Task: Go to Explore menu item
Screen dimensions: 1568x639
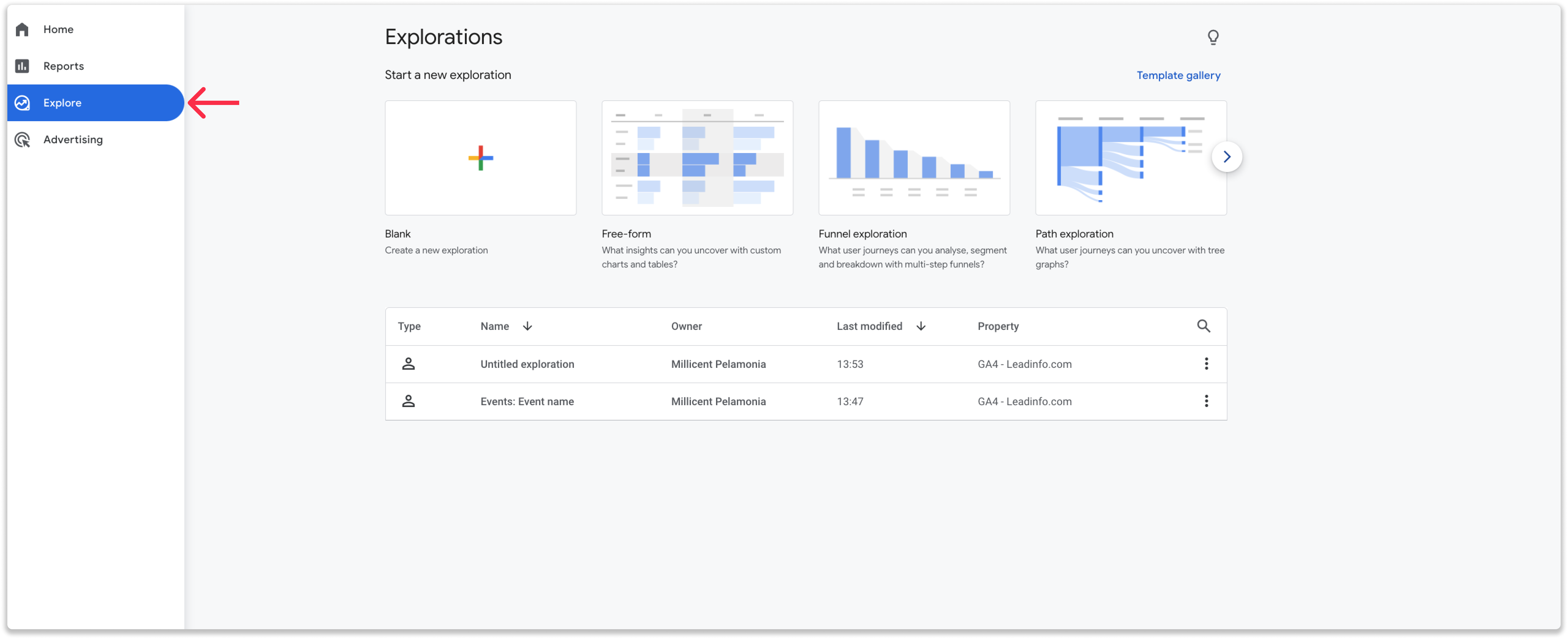Action: [x=96, y=103]
